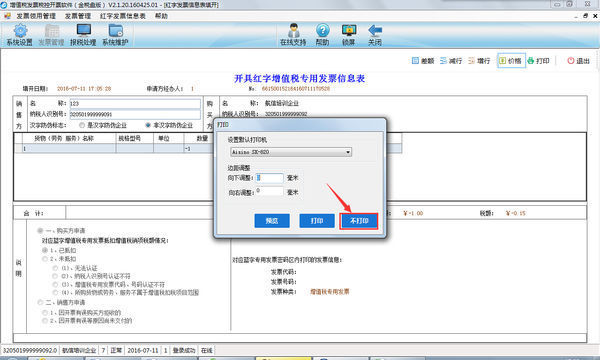600x360 pixels.
Task: Expand the default printer dropdown
Action: pyautogui.click(x=348, y=152)
